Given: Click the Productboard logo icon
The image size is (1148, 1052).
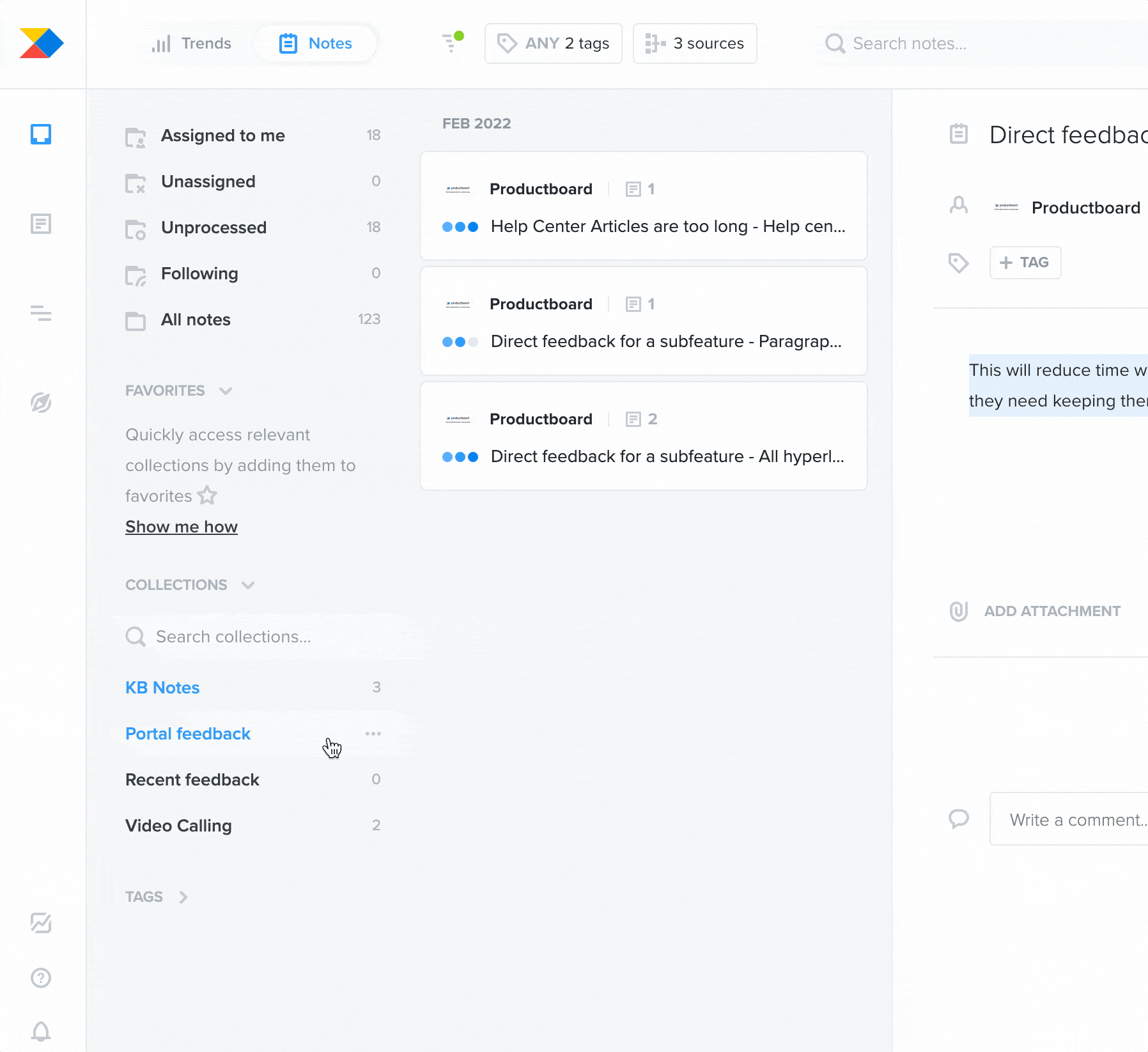Looking at the screenshot, I should click(42, 43).
